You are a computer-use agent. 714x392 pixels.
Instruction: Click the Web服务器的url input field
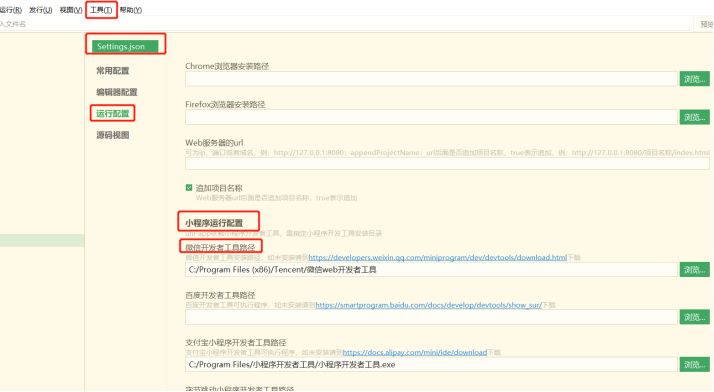(447, 163)
